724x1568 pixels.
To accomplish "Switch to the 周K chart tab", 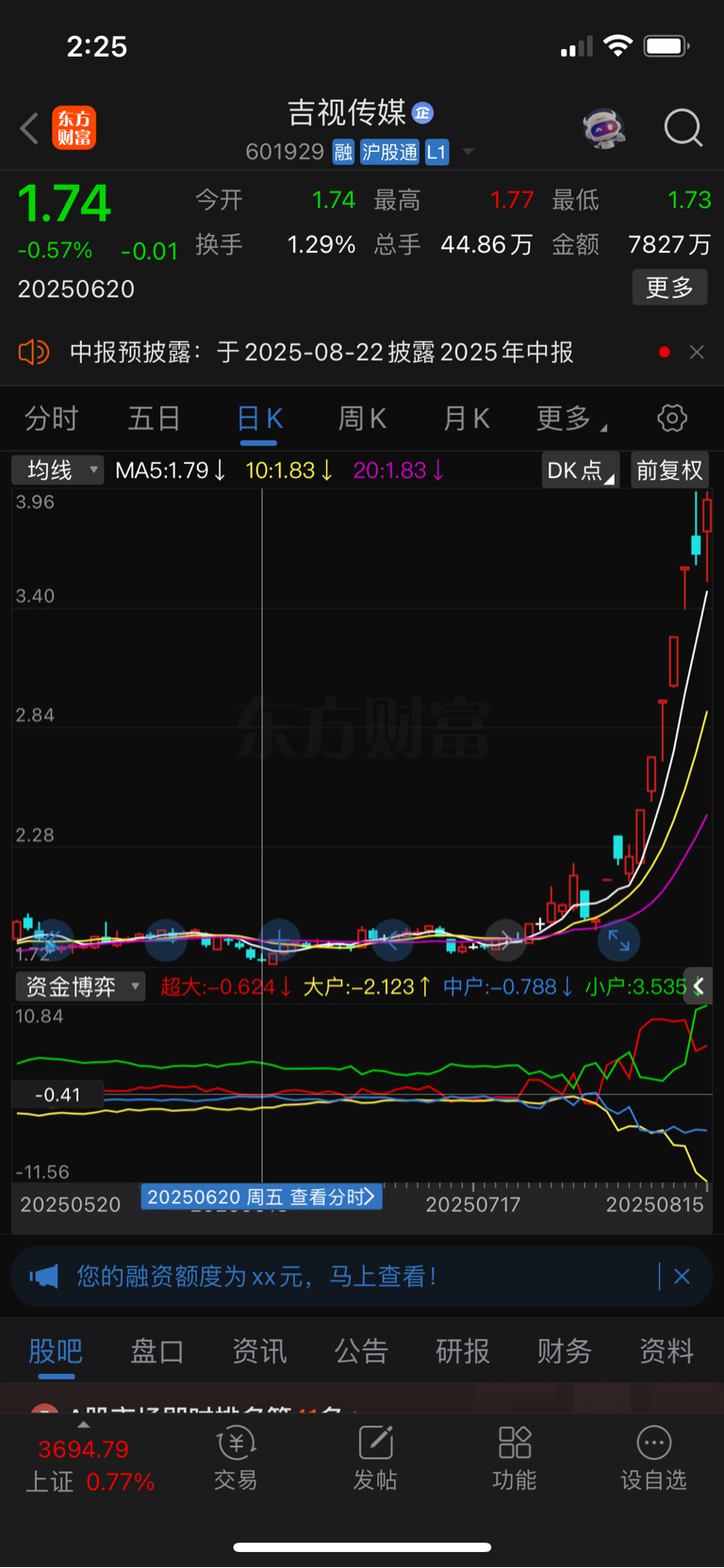I will tap(363, 419).
